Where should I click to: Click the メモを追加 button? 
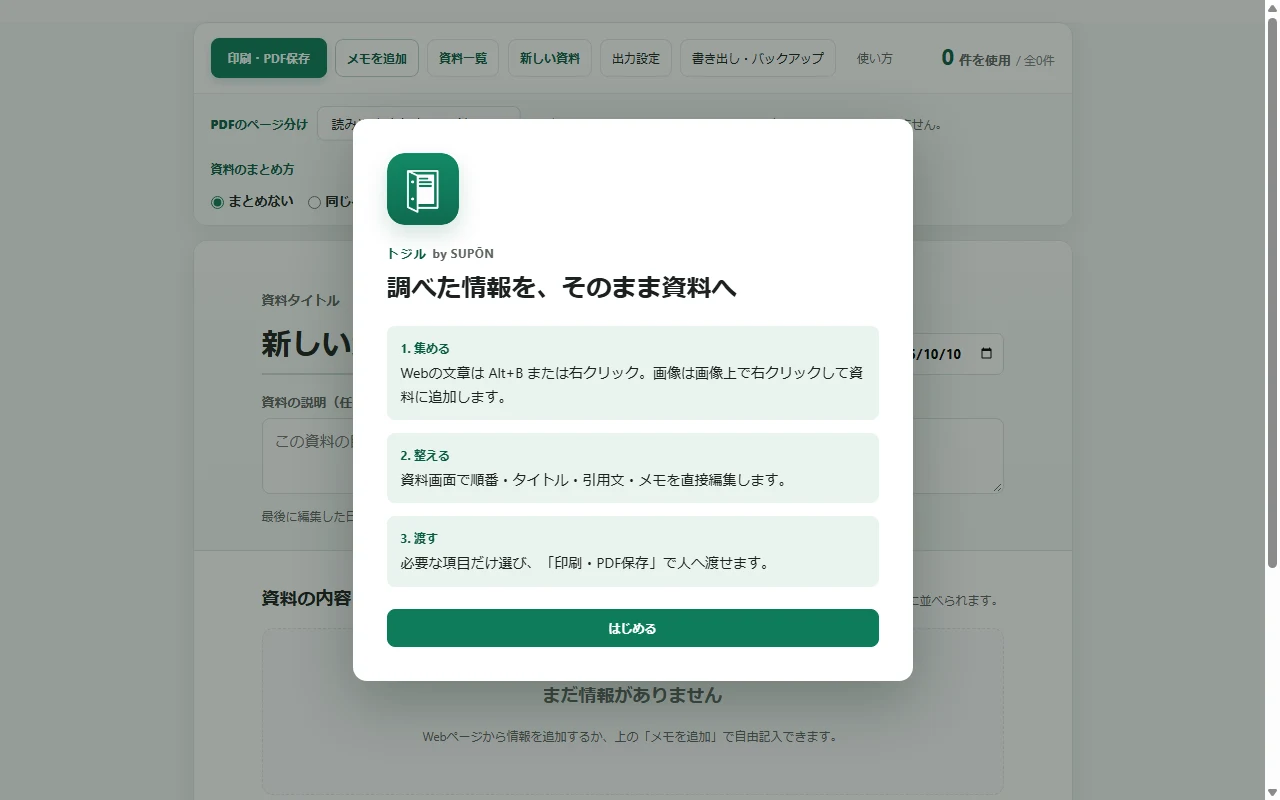coord(377,58)
